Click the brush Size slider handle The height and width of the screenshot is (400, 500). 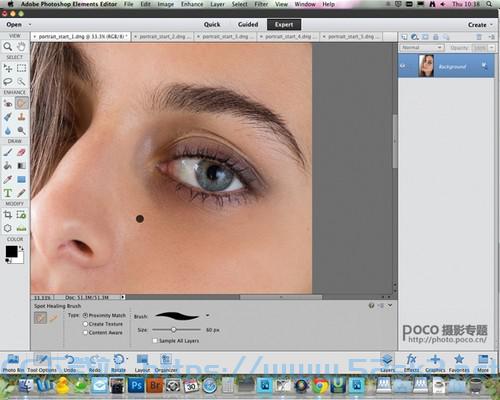pos(173,330)
